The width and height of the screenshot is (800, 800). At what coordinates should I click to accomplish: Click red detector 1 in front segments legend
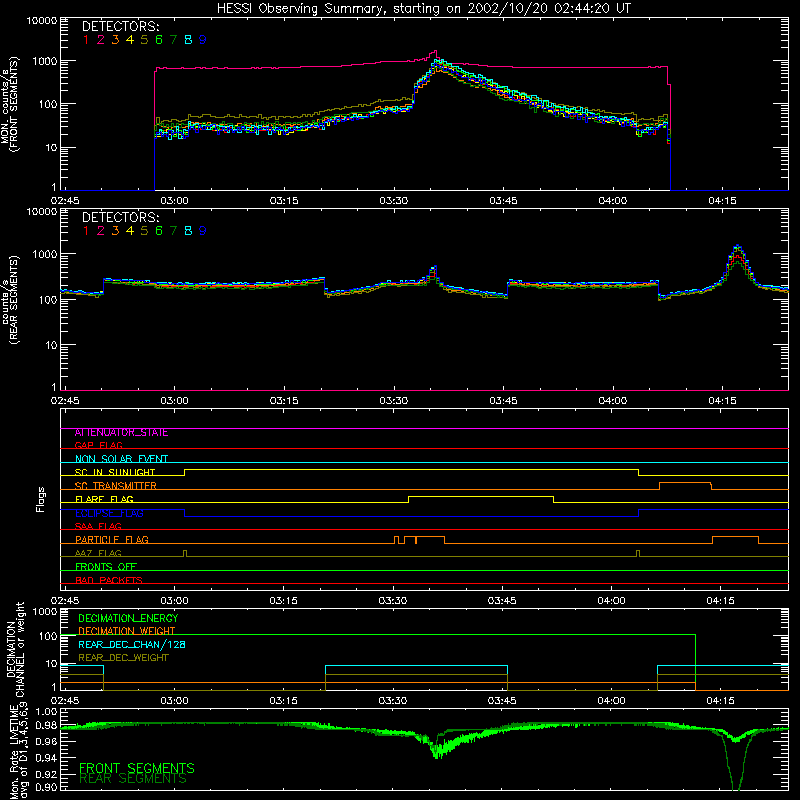point(86,39)
